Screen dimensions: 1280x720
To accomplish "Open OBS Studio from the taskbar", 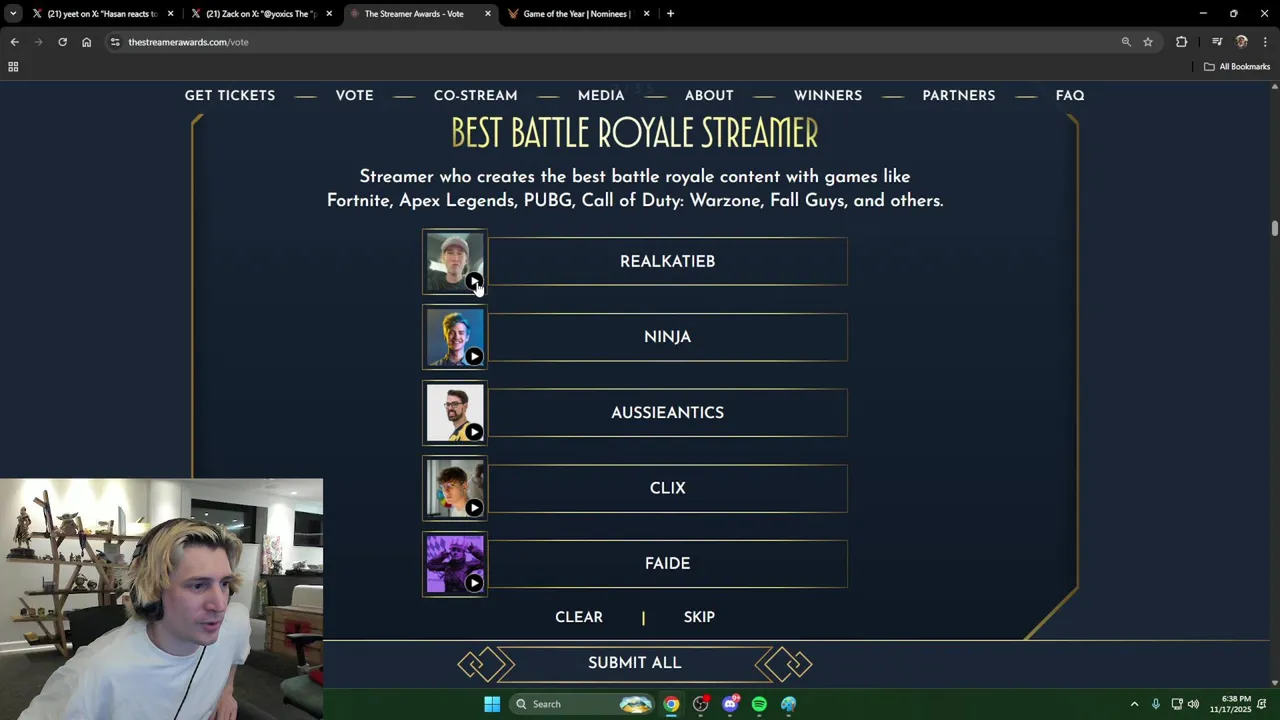I will click(x=701, y=704).
